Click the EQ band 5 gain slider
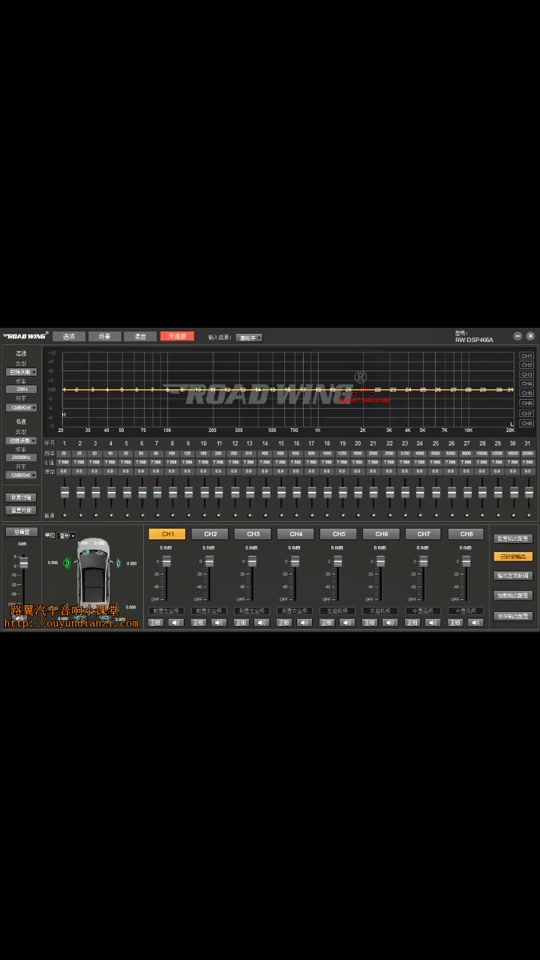 [x=127, y=495]
